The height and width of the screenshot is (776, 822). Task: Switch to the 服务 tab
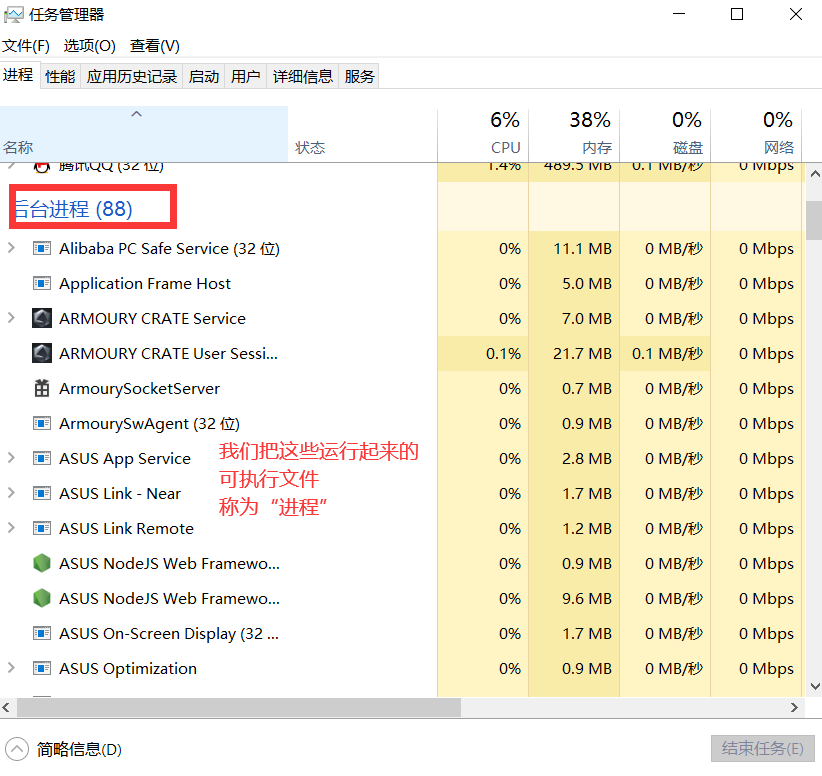click(359, 77)
